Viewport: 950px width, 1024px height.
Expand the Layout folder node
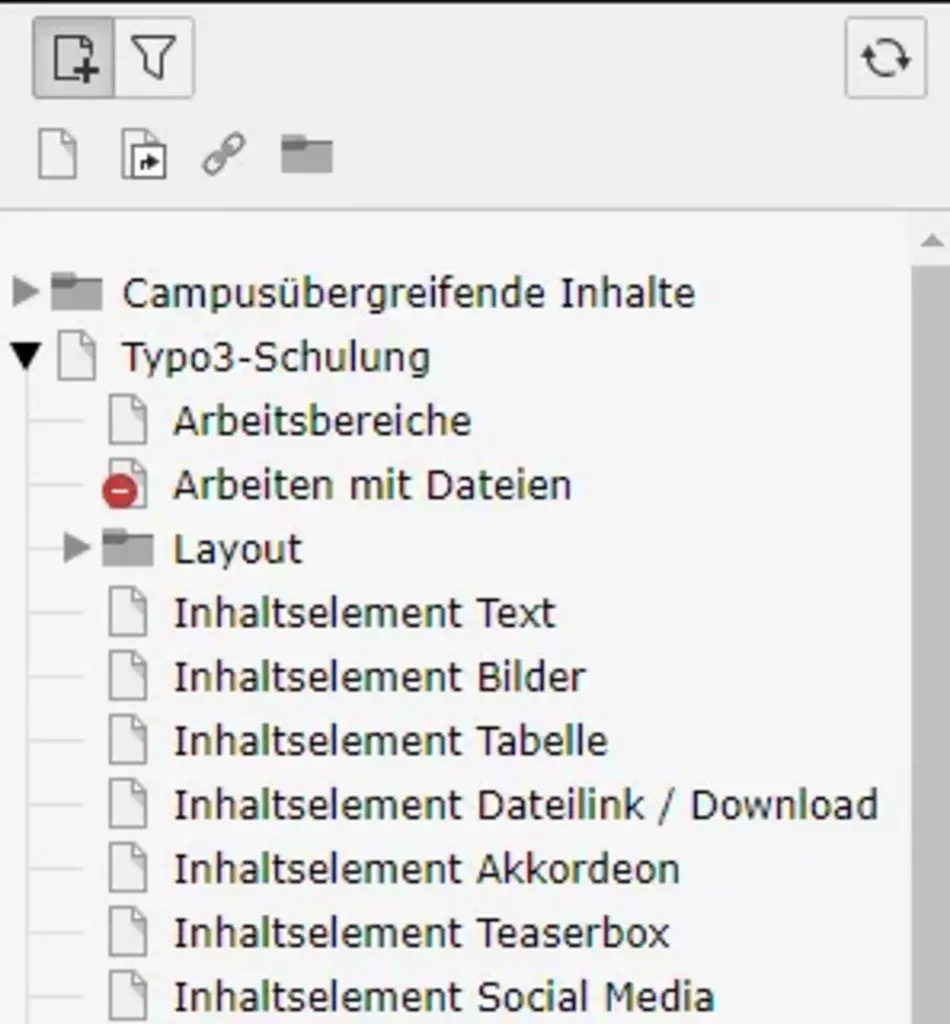76,548
